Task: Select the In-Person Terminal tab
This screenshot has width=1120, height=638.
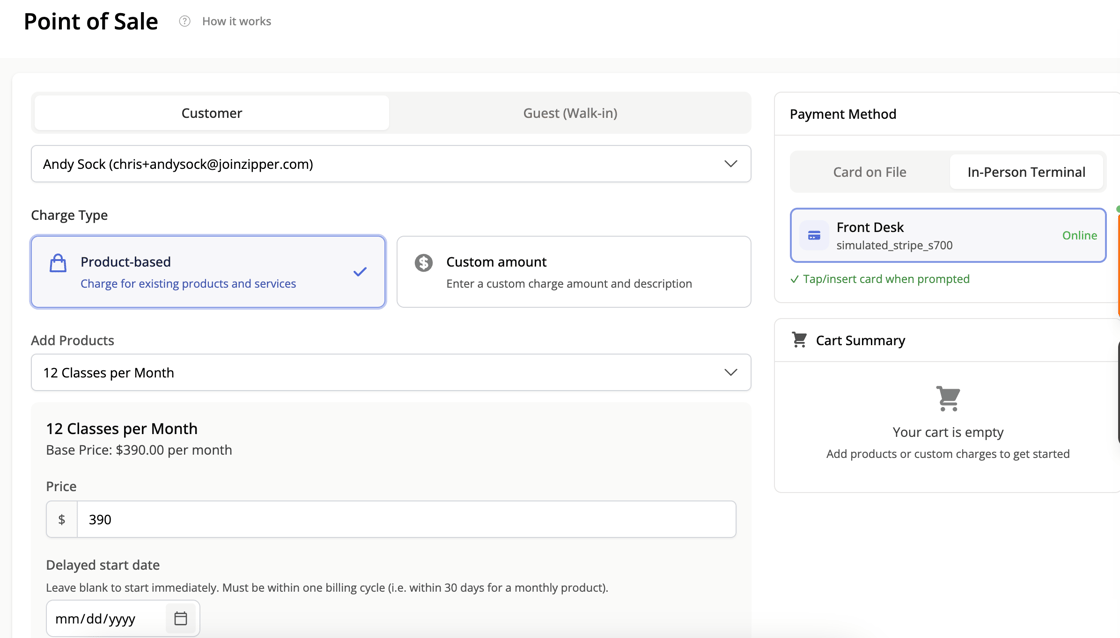Action: point(1026,172)
